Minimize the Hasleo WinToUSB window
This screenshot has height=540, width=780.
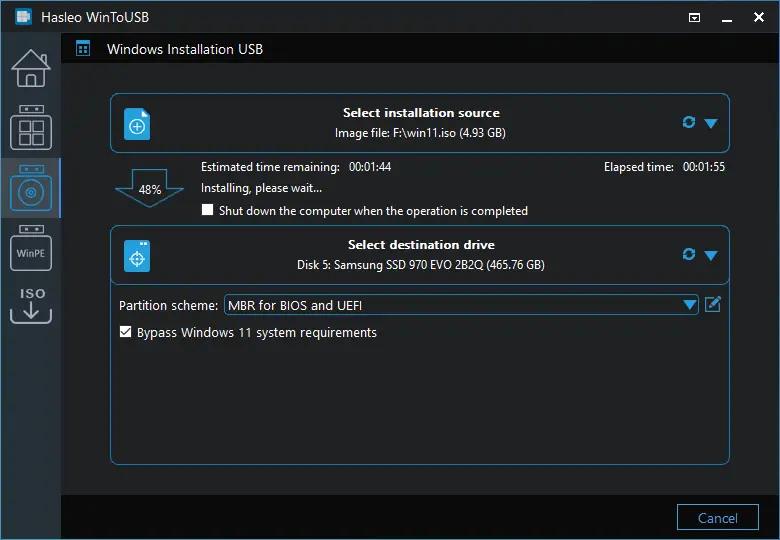(727, 18)
